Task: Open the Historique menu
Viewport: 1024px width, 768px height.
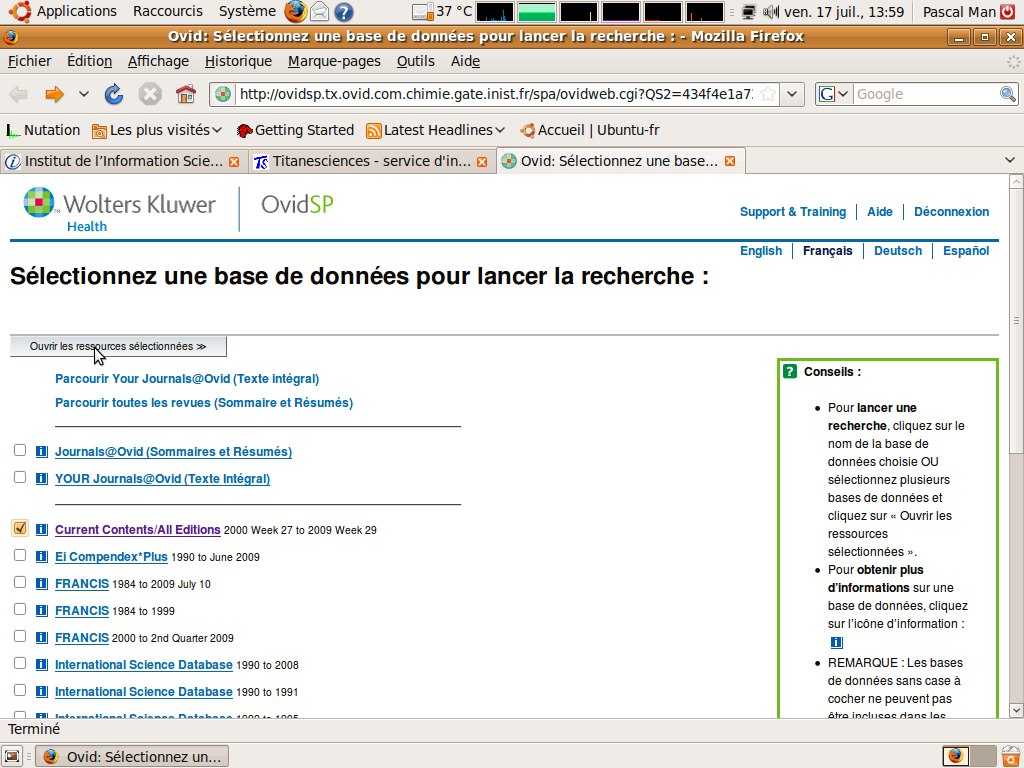Action: coord(238,61)
